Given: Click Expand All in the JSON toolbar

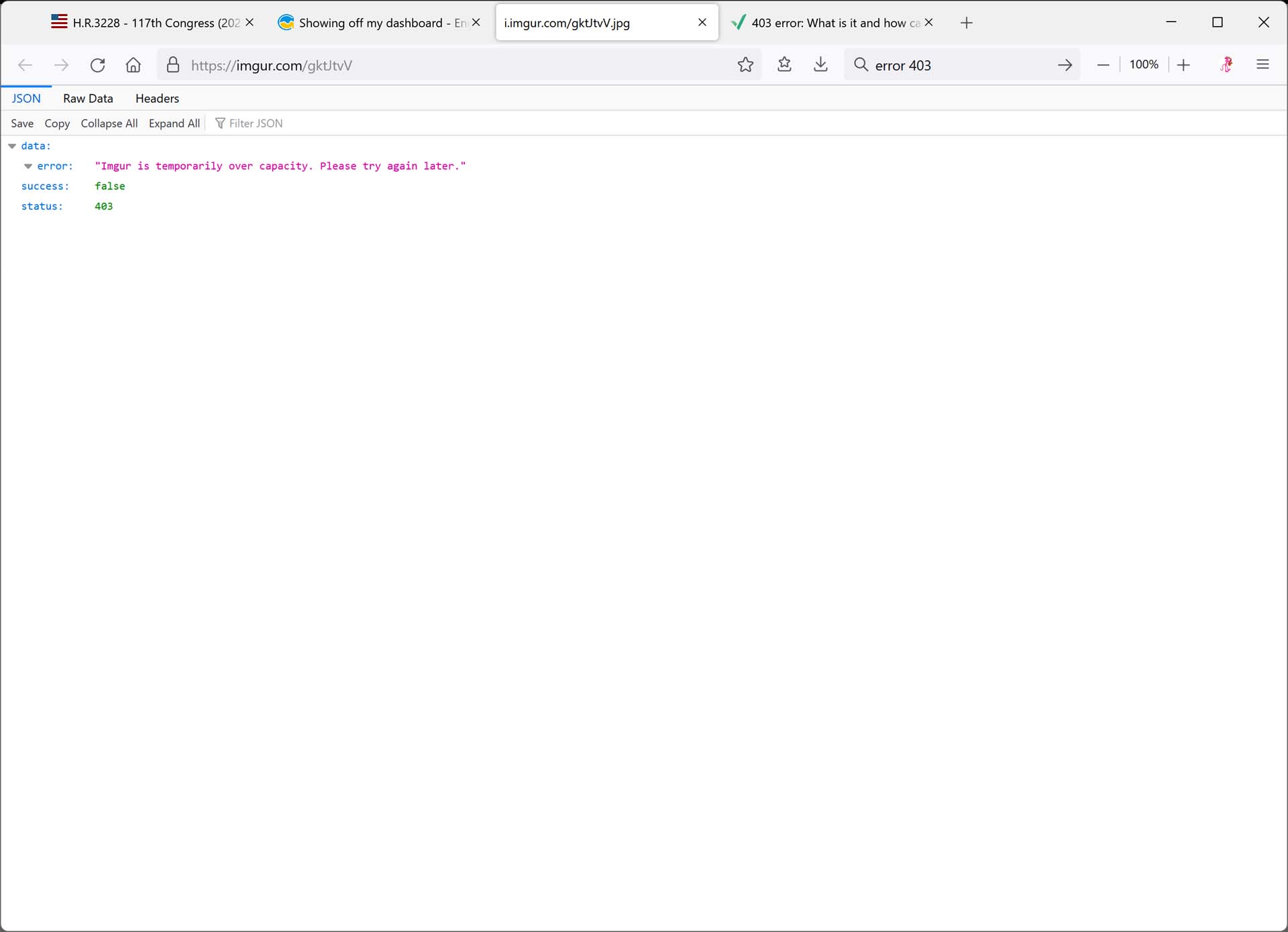Looking at the screenshot, I should [x=174, y=123].
